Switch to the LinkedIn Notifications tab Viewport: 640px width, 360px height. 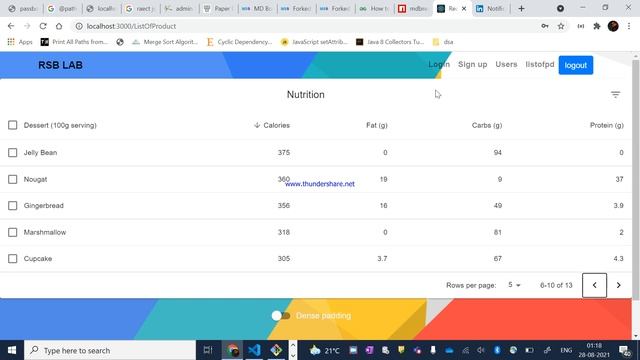click(491, 9)
